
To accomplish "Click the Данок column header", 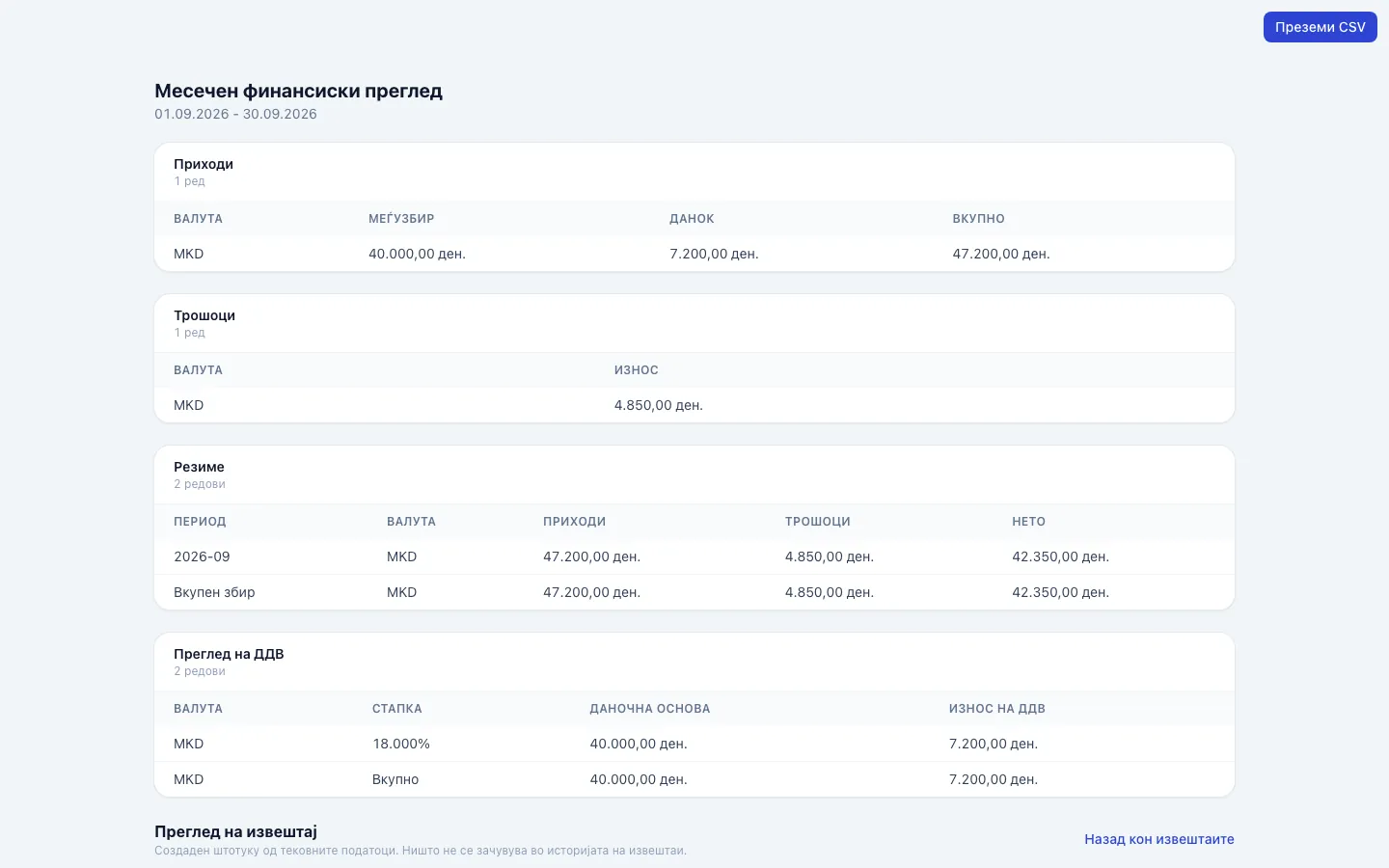I will pos(692,219).
